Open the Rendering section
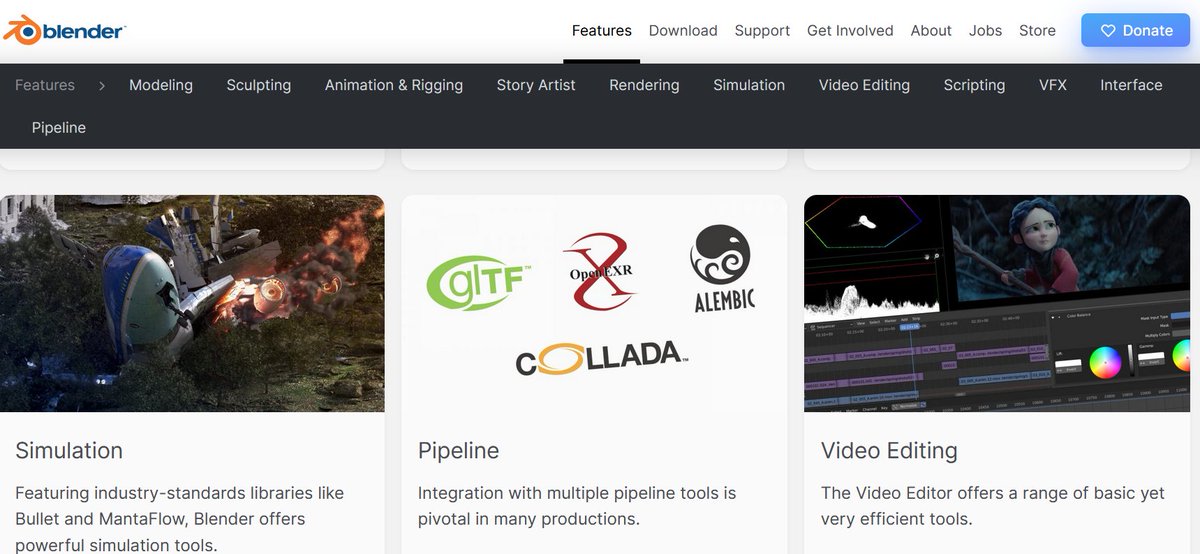This screenshot has width=1200, height=554. point(644,85)
